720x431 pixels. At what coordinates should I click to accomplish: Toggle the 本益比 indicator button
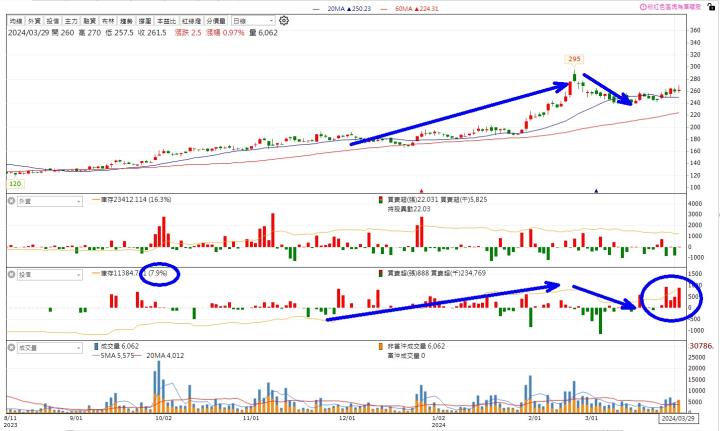tap(166, 21)
